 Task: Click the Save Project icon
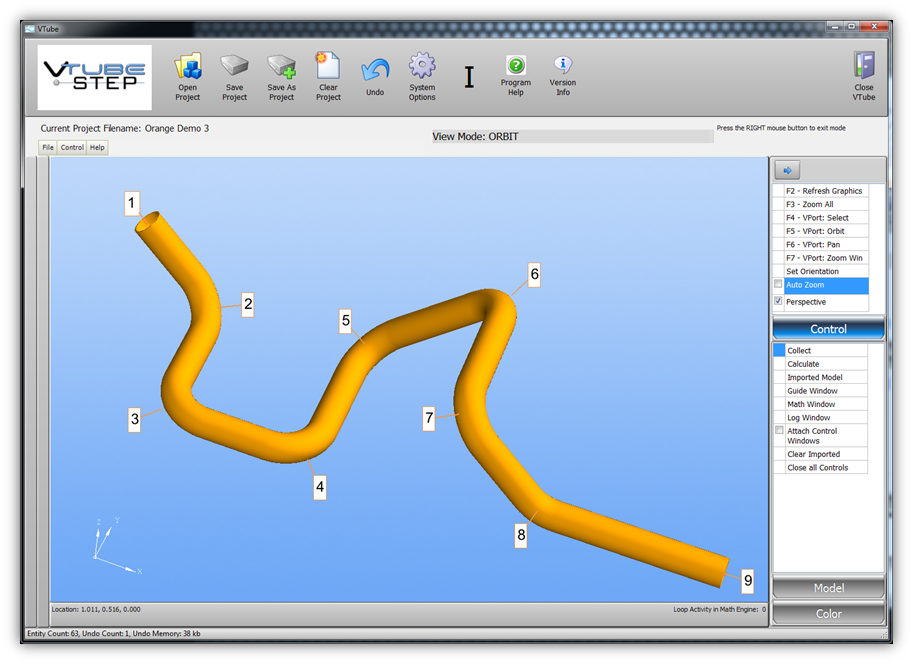tap(234, 68)
